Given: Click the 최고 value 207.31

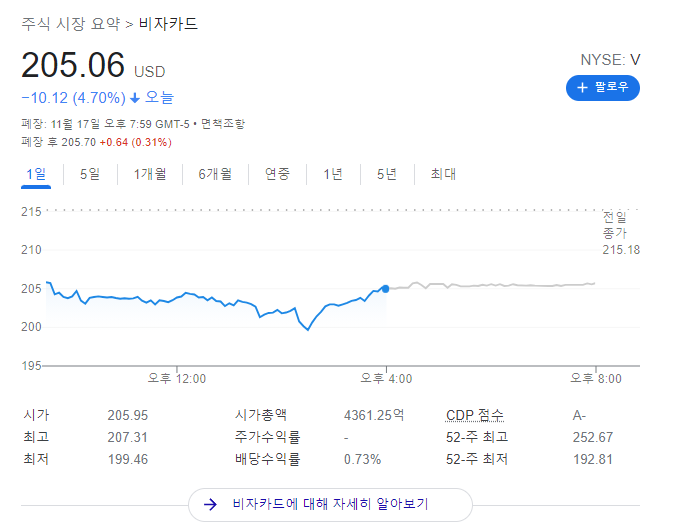Looking at the screenshot, I should (x=128, y=437).
